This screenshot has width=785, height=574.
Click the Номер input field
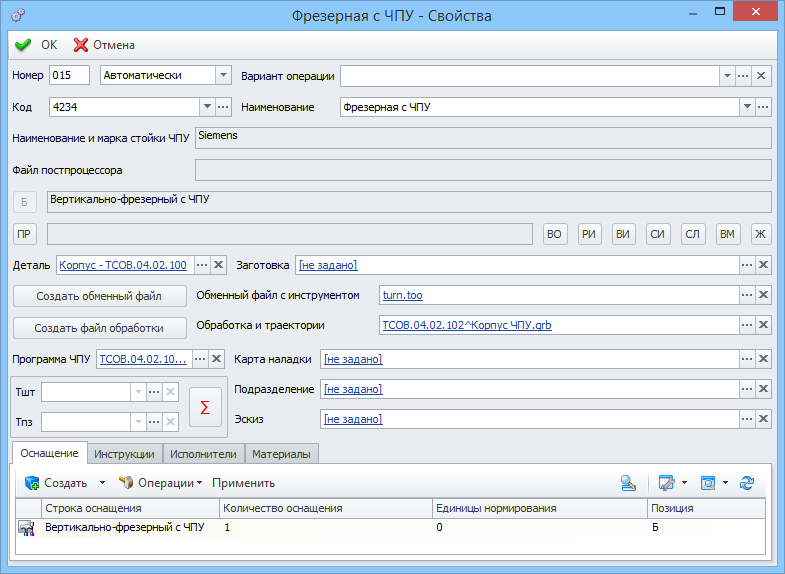[68, 76]
